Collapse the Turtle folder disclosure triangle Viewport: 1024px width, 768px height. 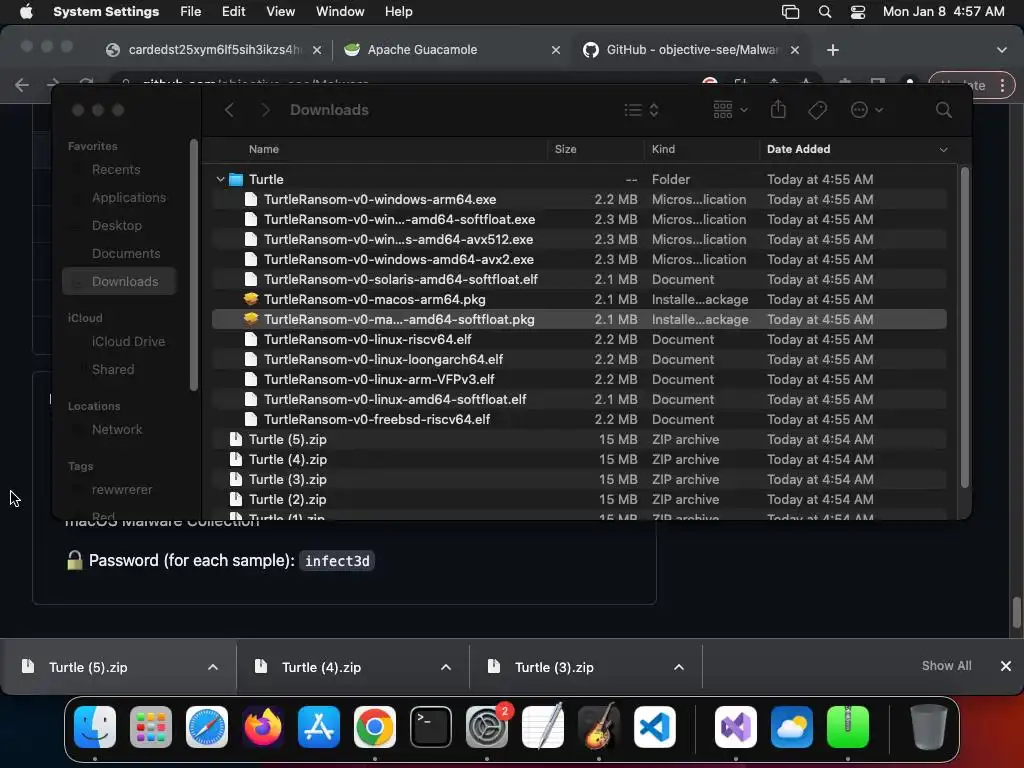click(220, 179)
